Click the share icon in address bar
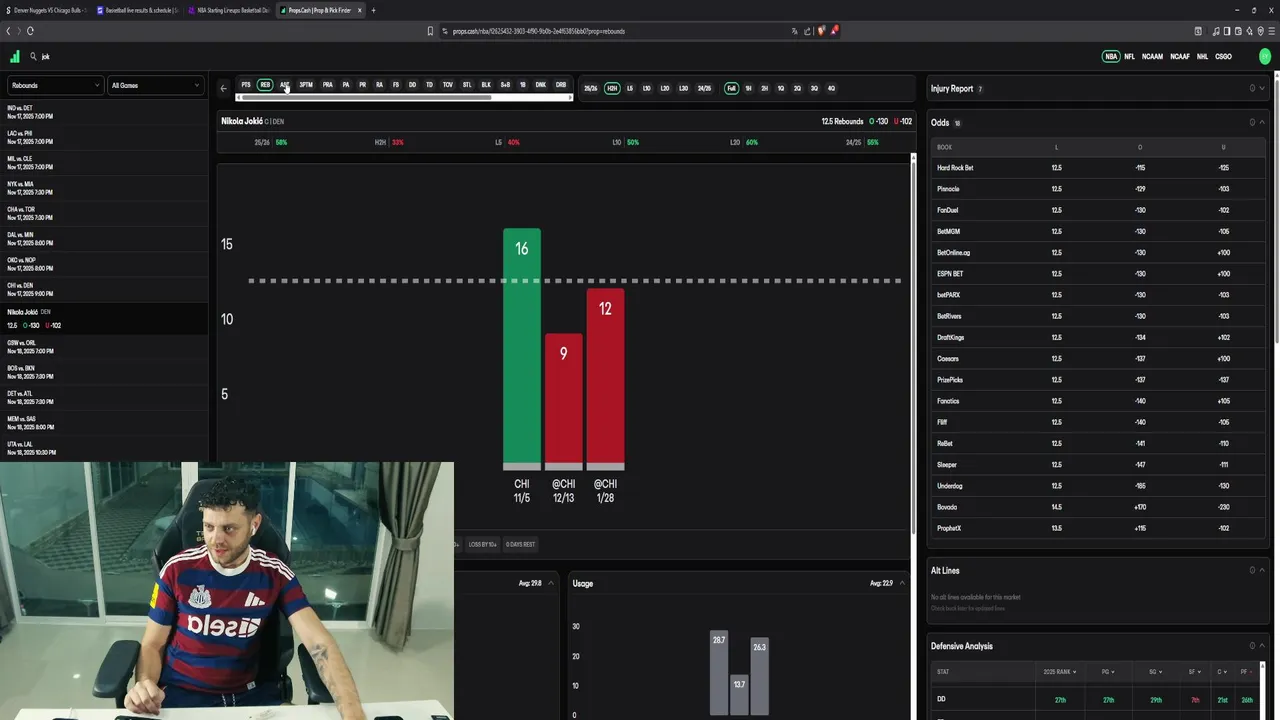Viewport: 1280px width, 720px height. [x=807, y=31]
